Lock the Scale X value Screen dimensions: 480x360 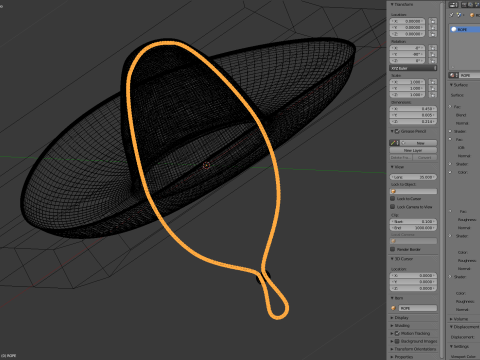coord(433,82)
